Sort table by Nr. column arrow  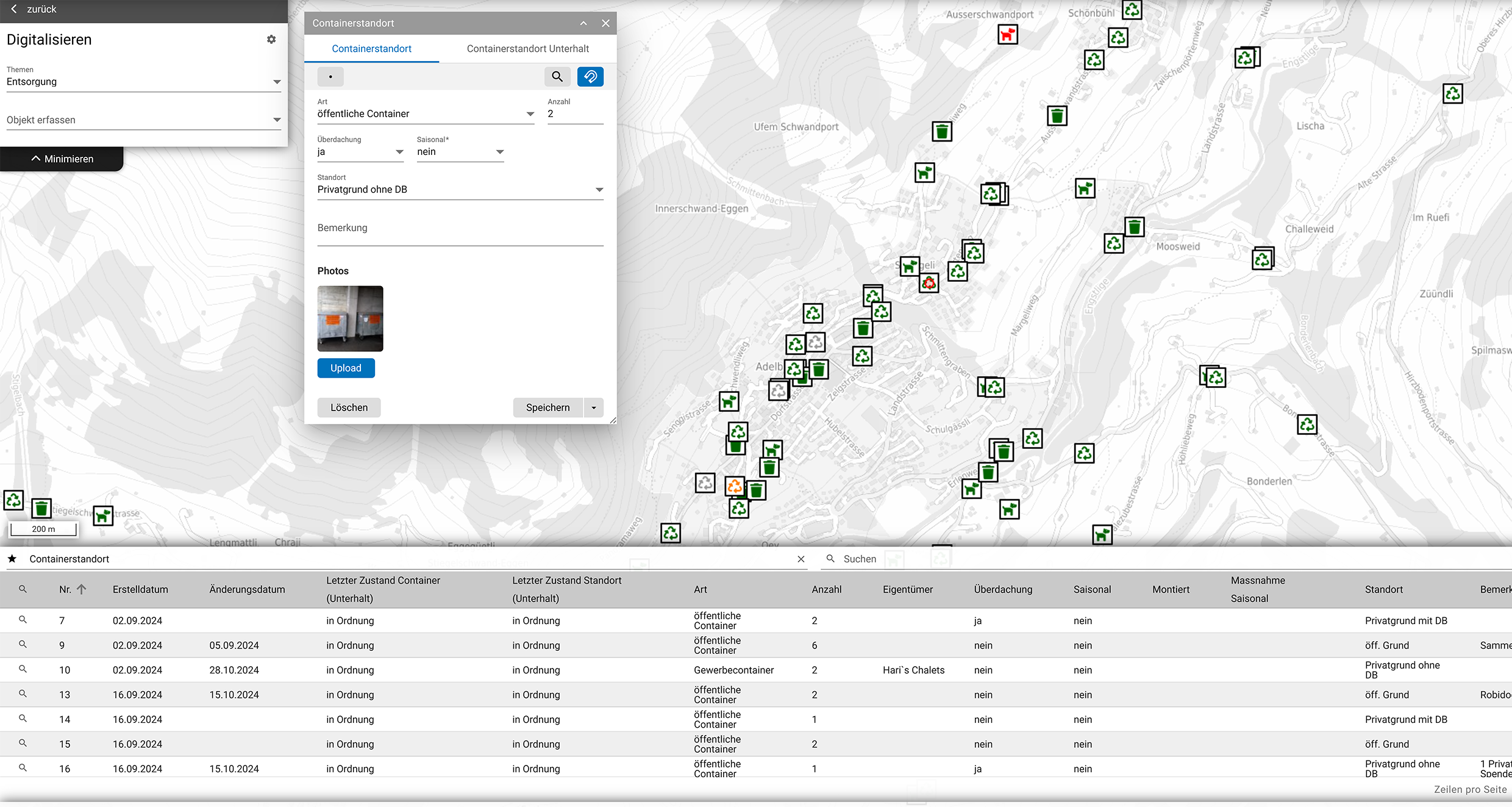[x=81, y=589]
